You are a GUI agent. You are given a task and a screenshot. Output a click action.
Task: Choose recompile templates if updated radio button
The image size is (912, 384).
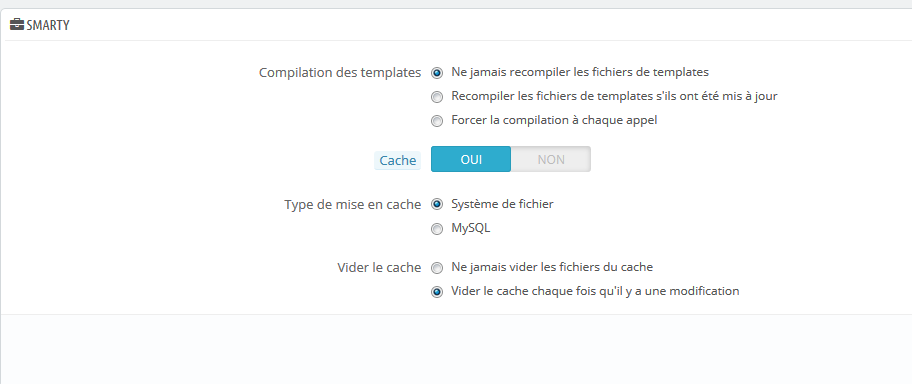[436, 97]
